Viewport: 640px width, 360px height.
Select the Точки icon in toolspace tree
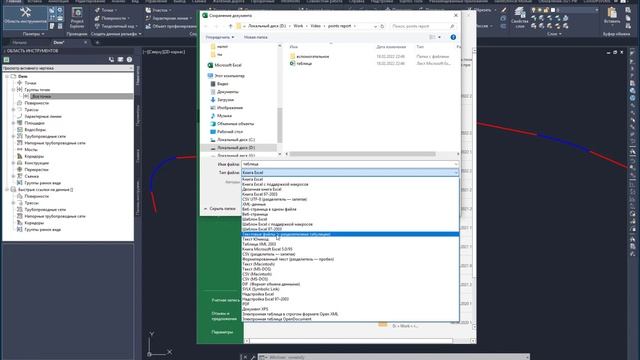click(20, 83)
